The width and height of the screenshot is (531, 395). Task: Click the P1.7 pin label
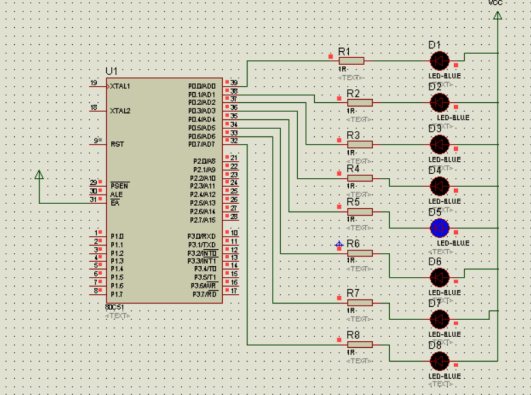click(x=117, y=294)
